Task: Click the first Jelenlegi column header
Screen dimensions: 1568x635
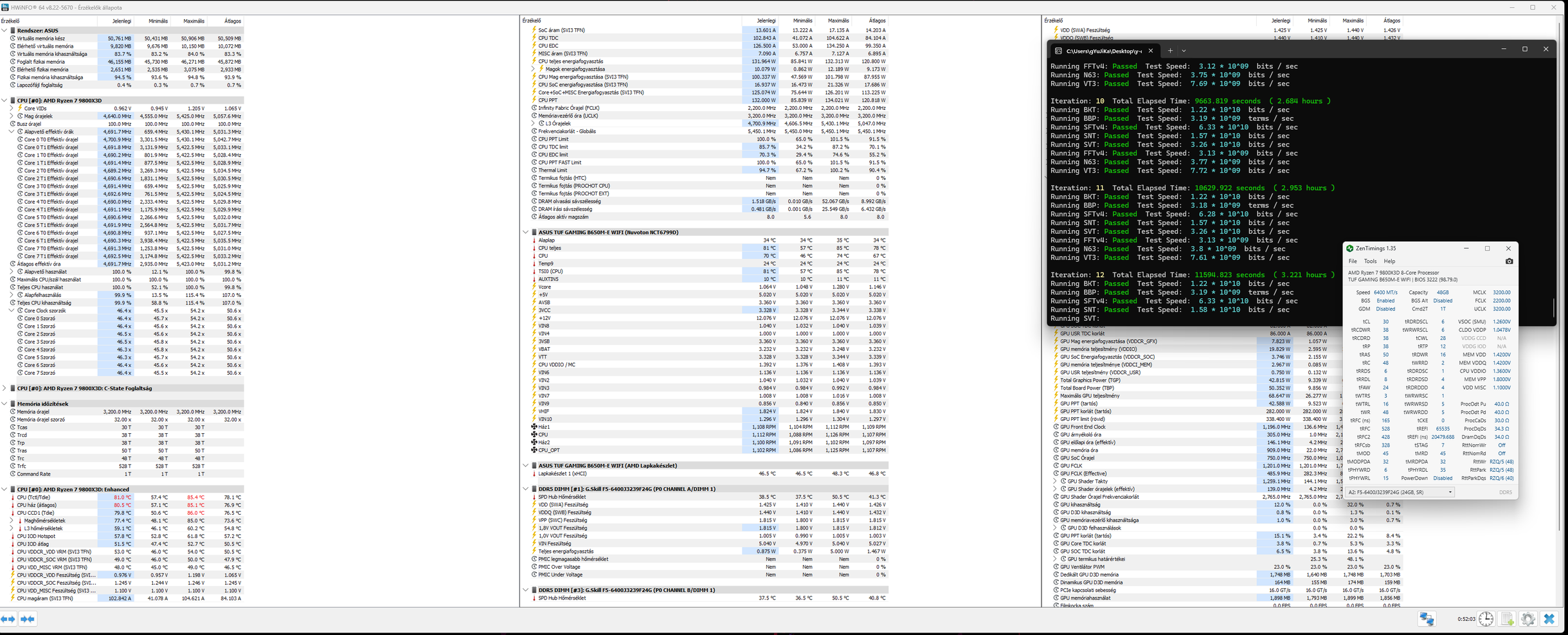Action: click(114, 21)
